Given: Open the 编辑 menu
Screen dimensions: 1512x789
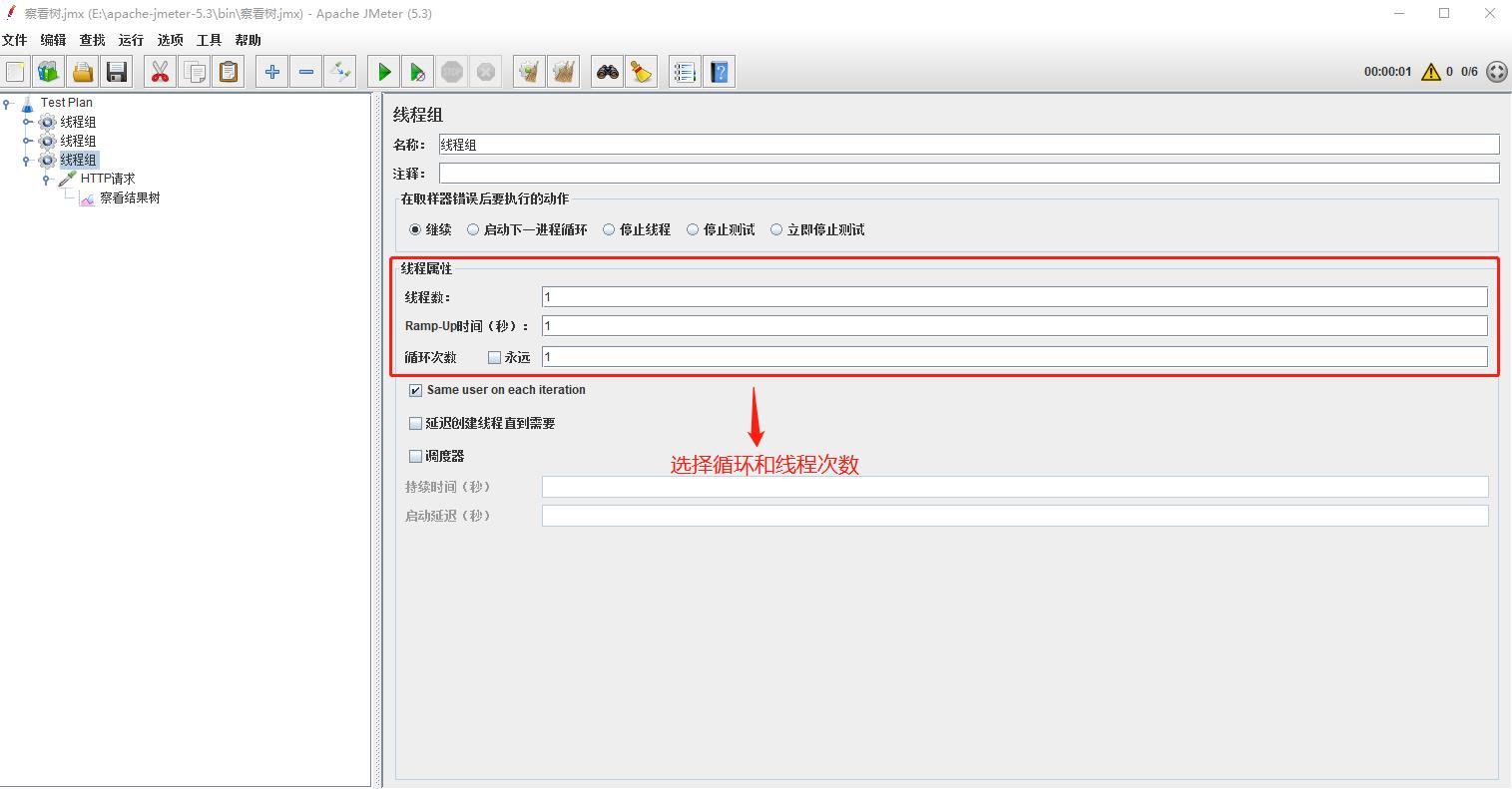Looking at the screenshot, I should coord(53,40).
